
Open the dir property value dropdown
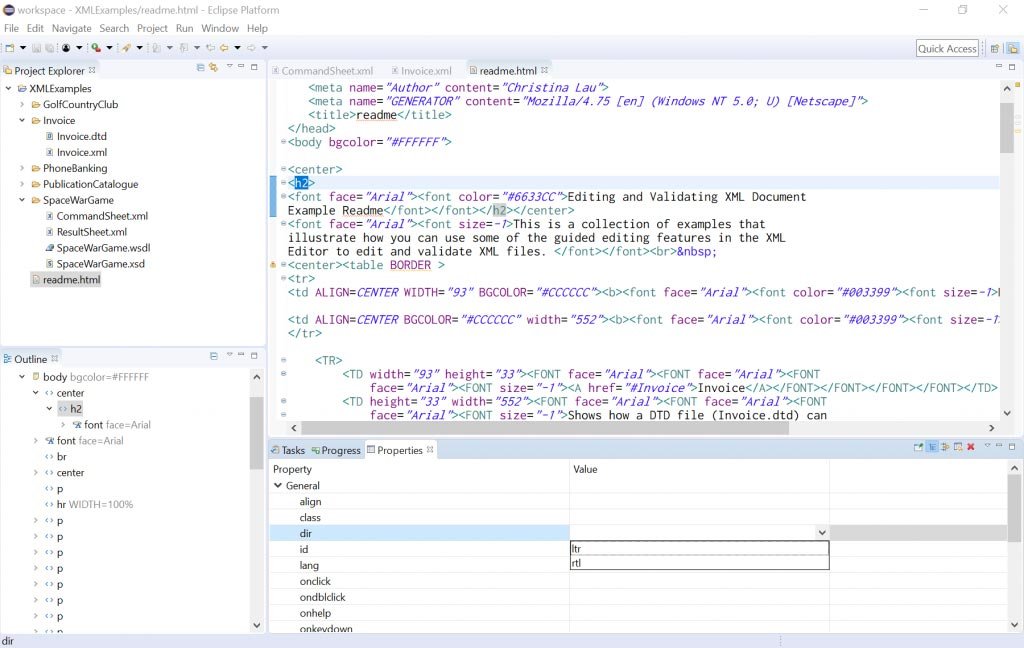[x=822, y=533]
